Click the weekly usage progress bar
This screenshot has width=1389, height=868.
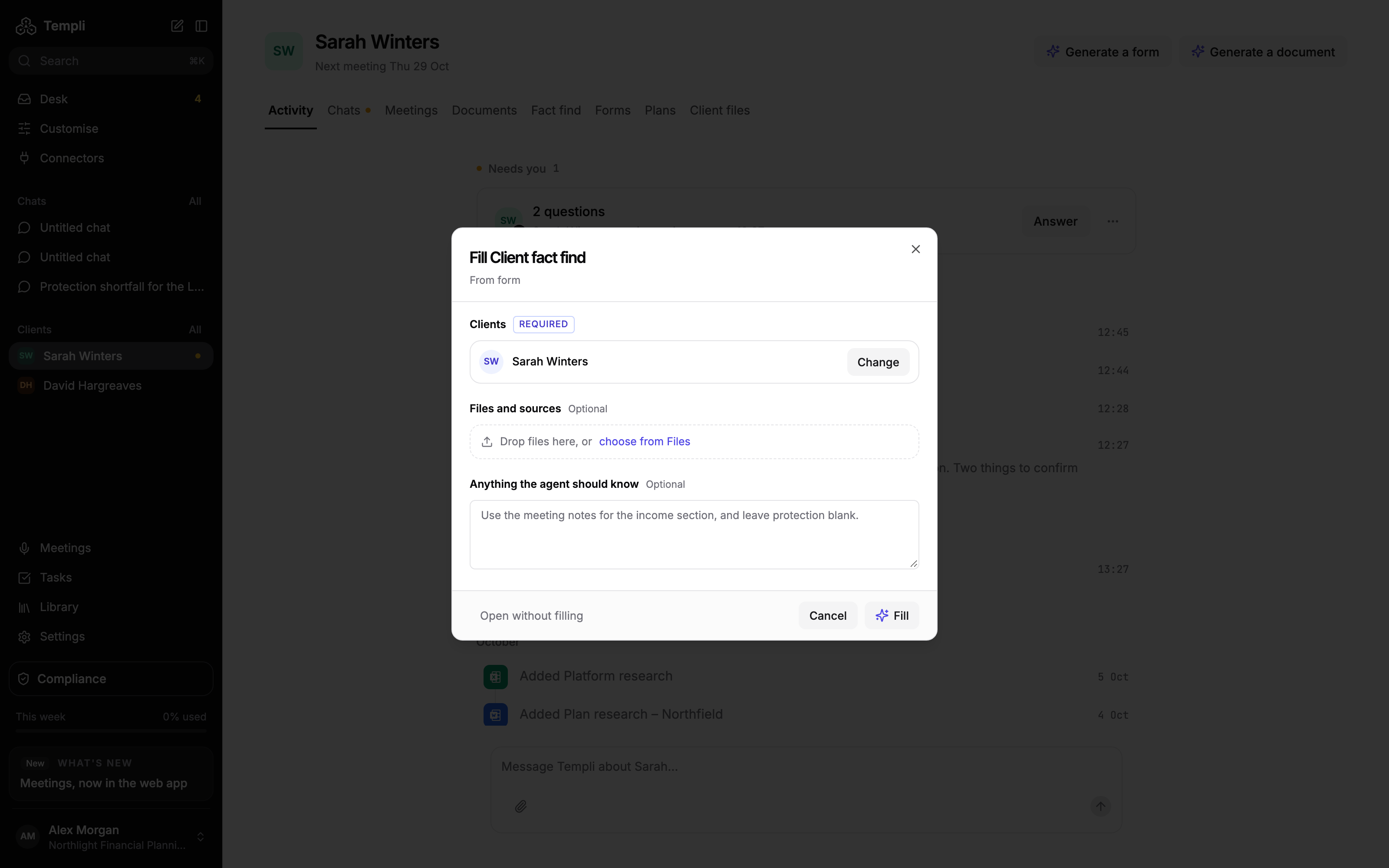coord(111,731)
